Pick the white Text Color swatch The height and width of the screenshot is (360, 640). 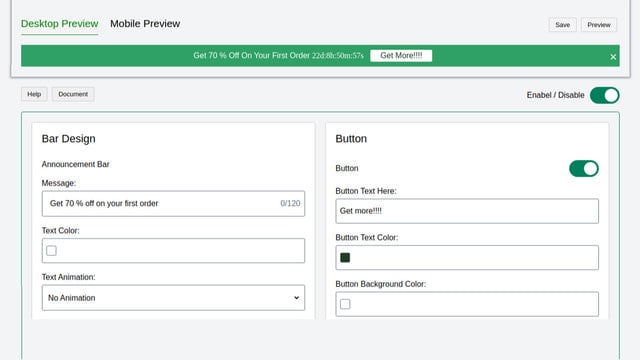(51, 251)
